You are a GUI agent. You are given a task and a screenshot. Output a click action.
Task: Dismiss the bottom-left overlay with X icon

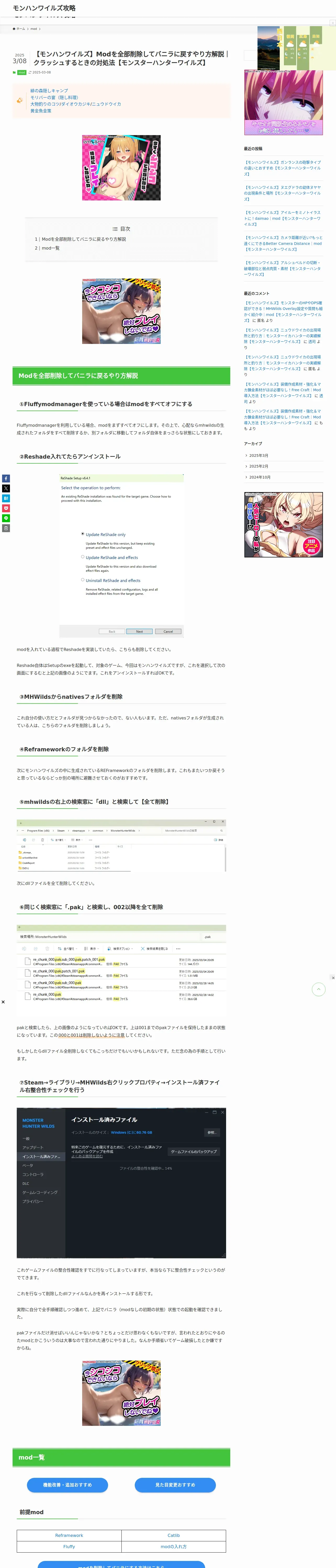point(3,1002)
